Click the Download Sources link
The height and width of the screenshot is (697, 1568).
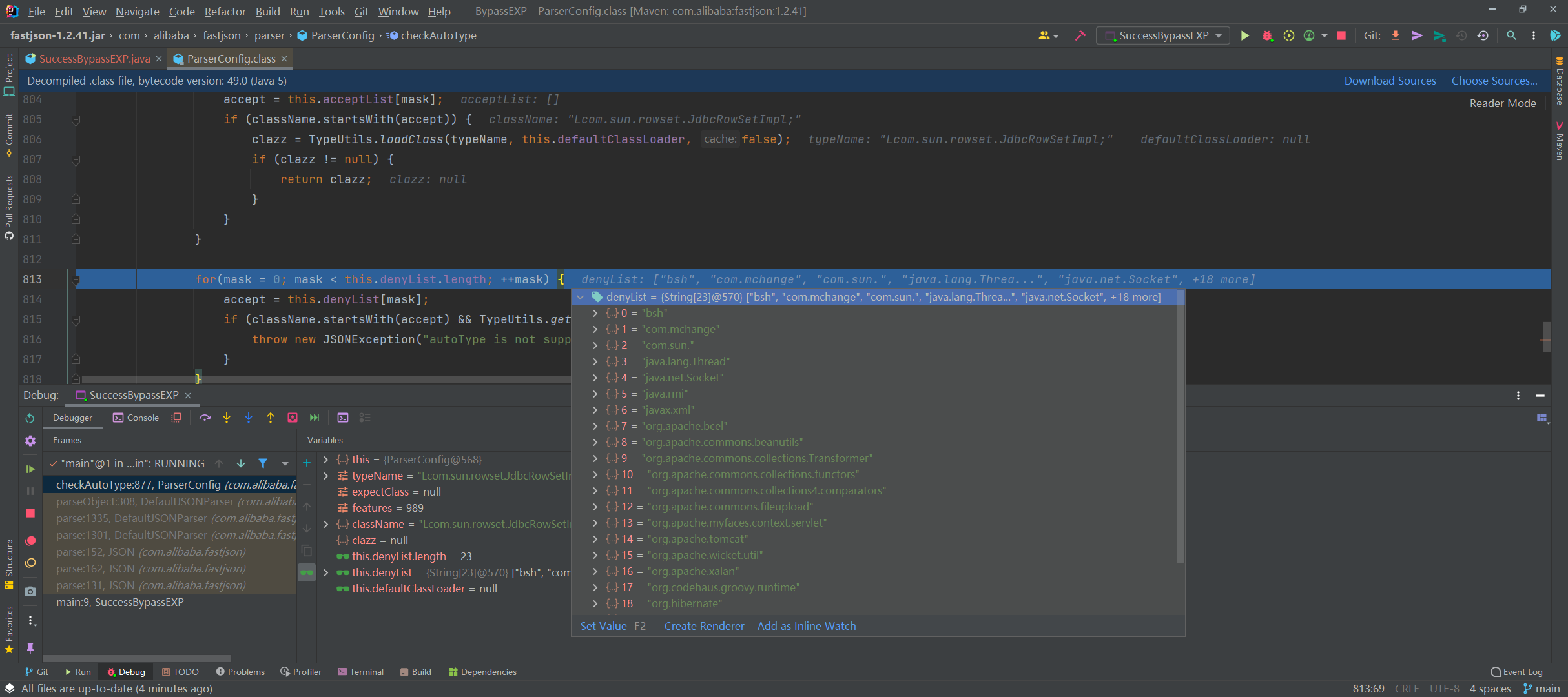[x=1390, y=80]
